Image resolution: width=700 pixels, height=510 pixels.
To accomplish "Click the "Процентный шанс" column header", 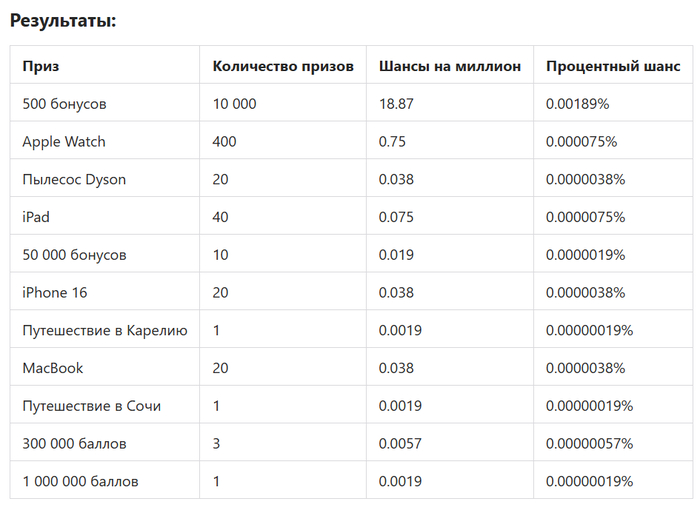I will tap(613, 66).
